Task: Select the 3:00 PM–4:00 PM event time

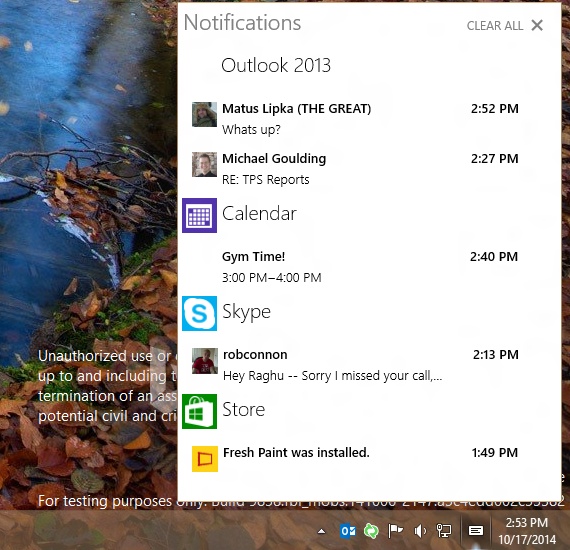Action: [x=272, y=278]
